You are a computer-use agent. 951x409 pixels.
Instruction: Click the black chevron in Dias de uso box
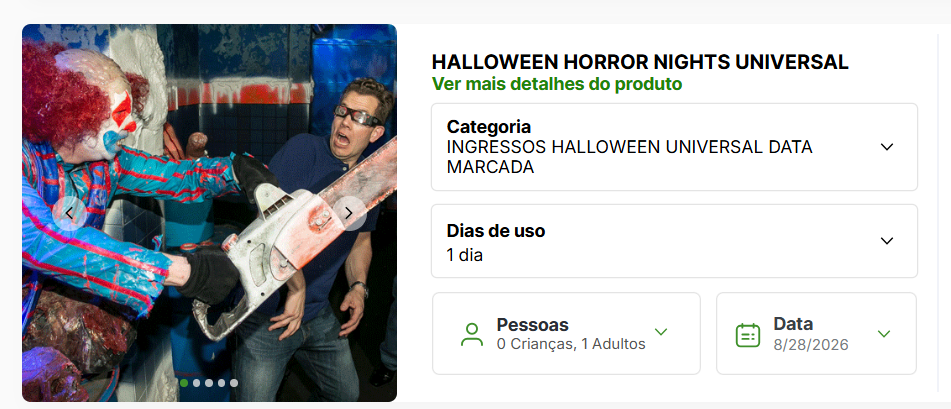pos(887,241)
